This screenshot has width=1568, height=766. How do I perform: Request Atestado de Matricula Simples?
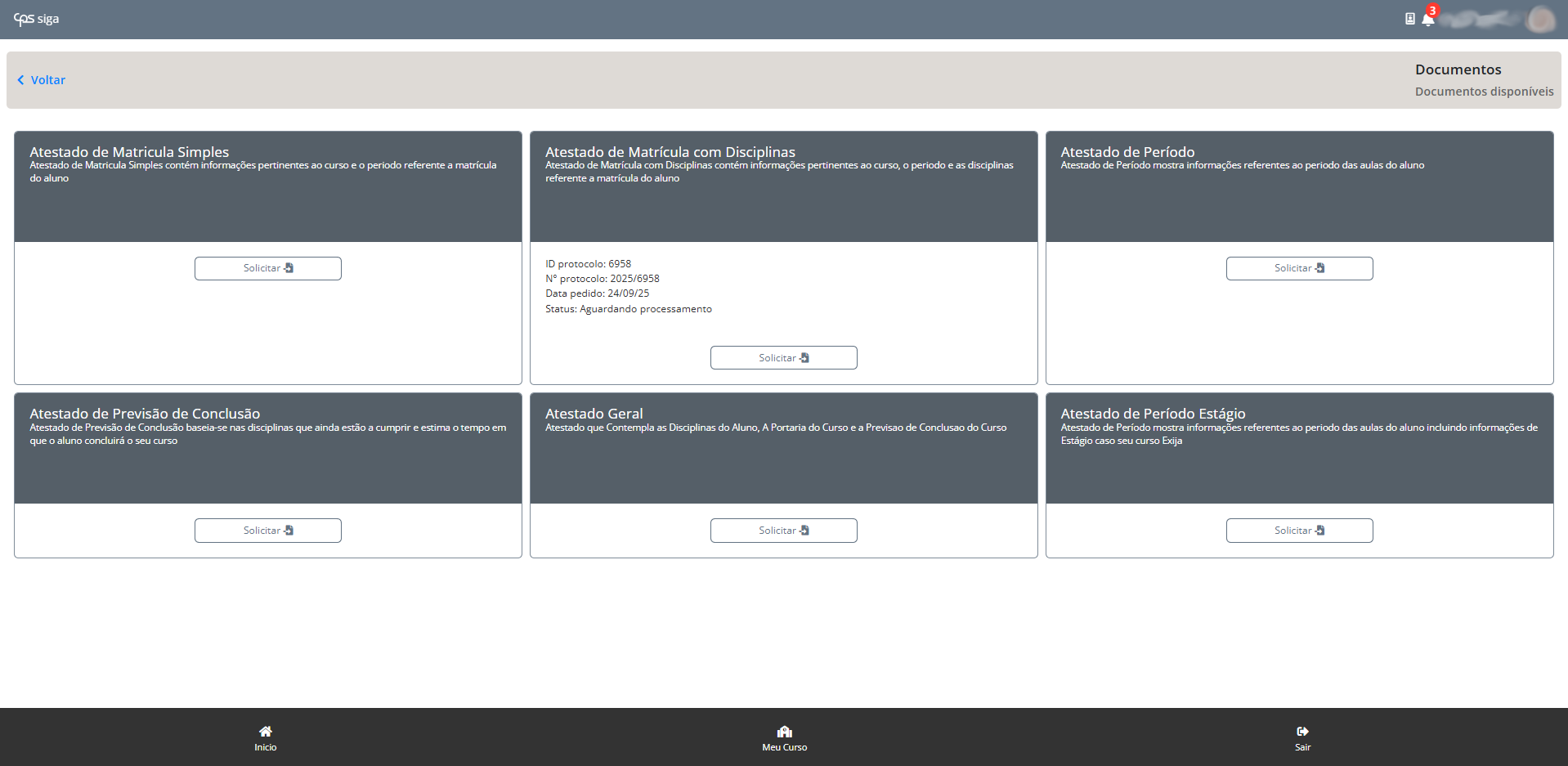pyautogui.click(x=268, y=268)
